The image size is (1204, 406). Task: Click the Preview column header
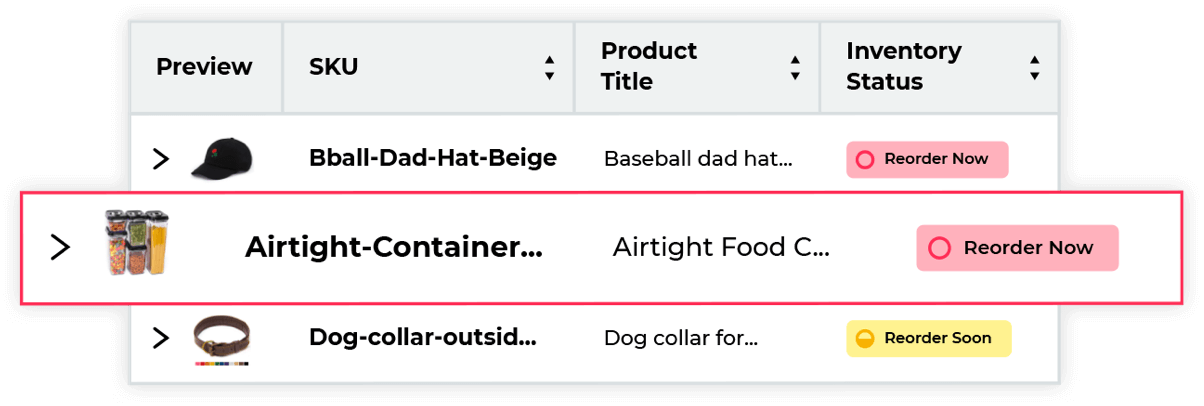pyautogui.click(x=205, y=67)
